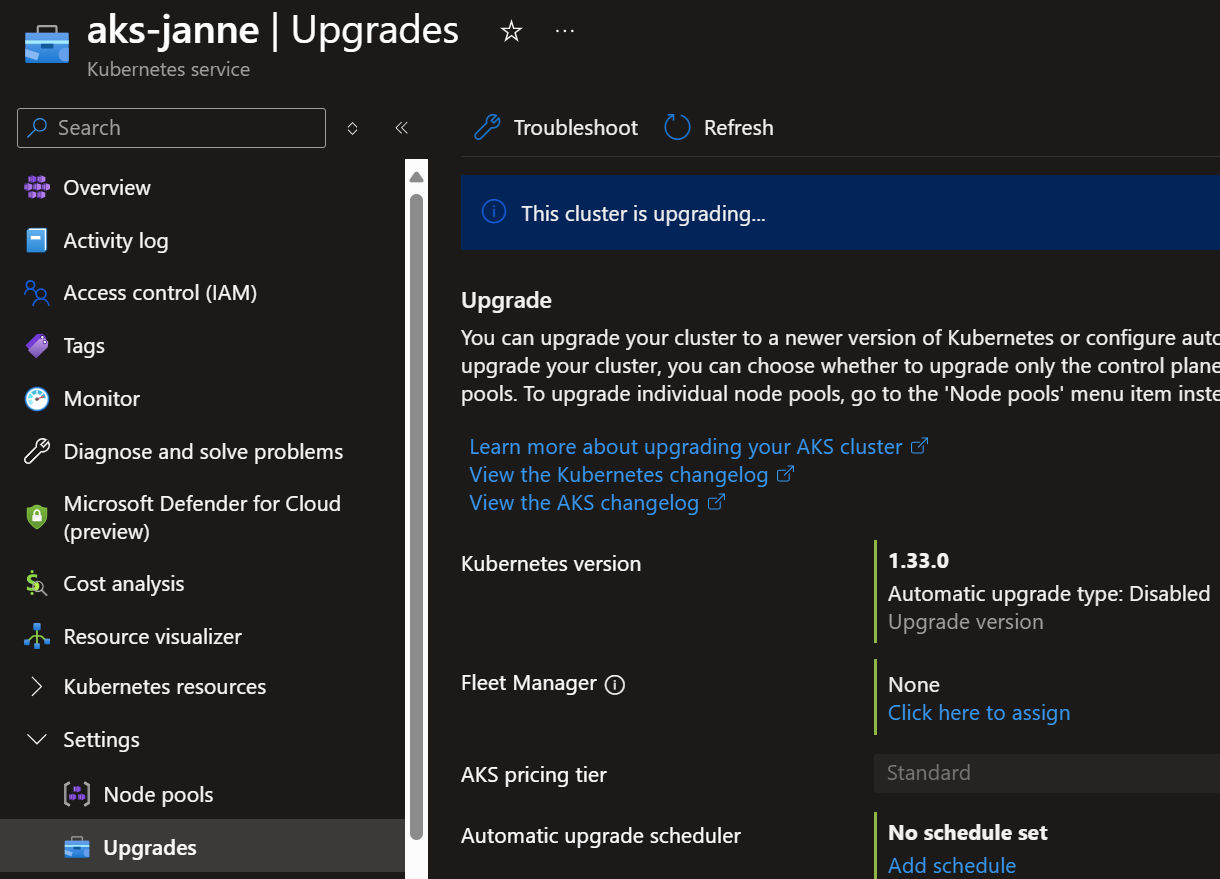Click the sidebar Search input field
The image size is (1220, 879).
coord(172,128)
